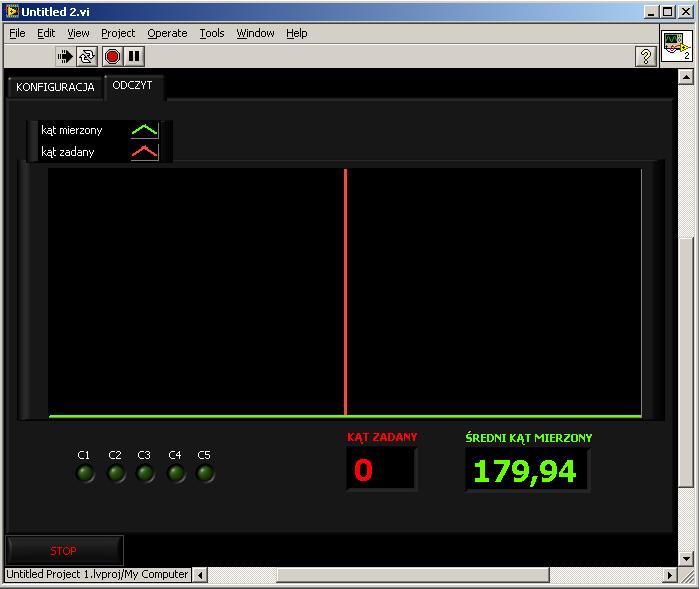Click the vertical scrollbar thumb
The height and width of the screenshot is (589, 700).
(x=686, y=363)
